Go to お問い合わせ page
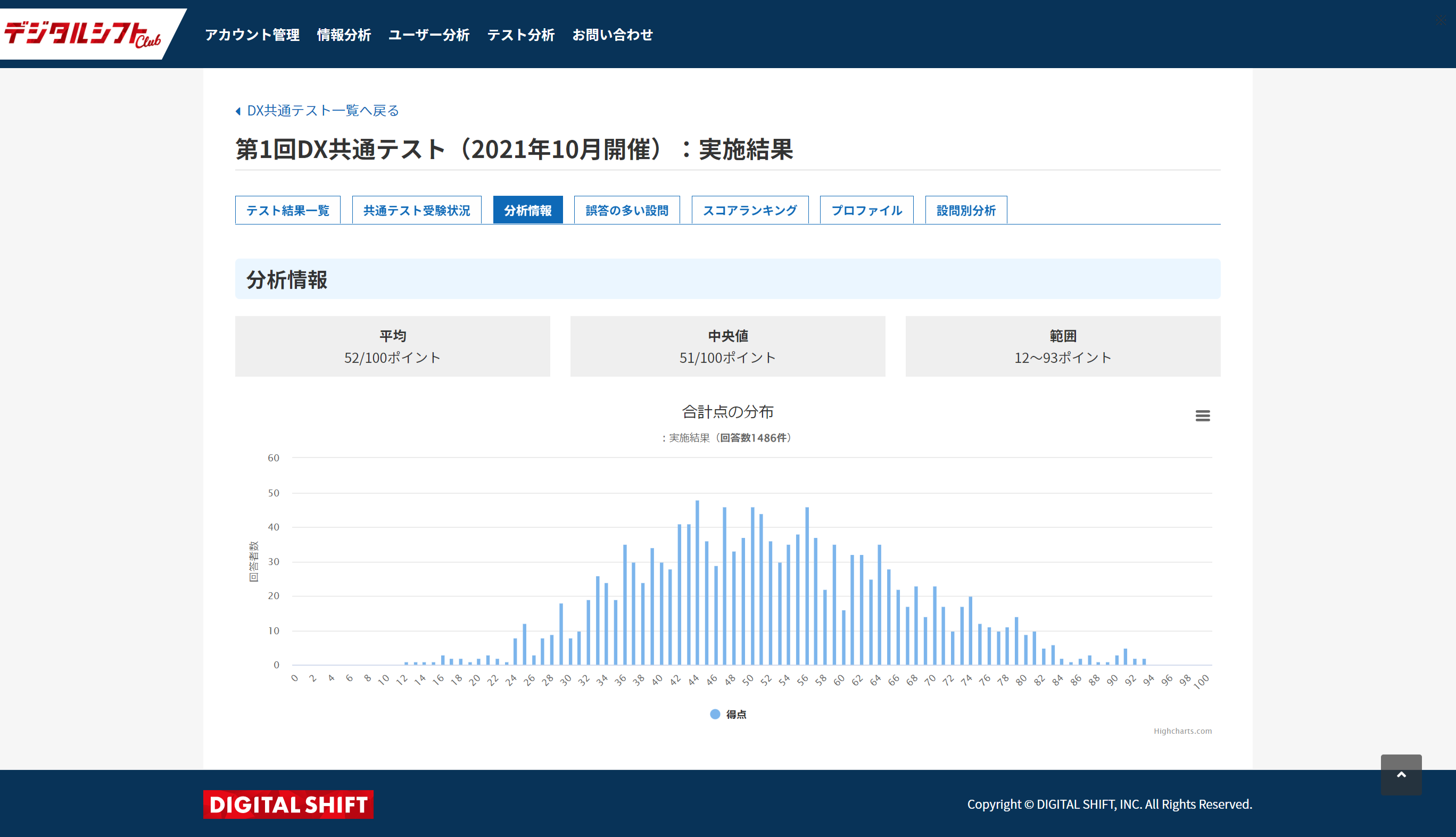Image resolution: width=1456 pixels, height=837 pixels. point(612,35)
